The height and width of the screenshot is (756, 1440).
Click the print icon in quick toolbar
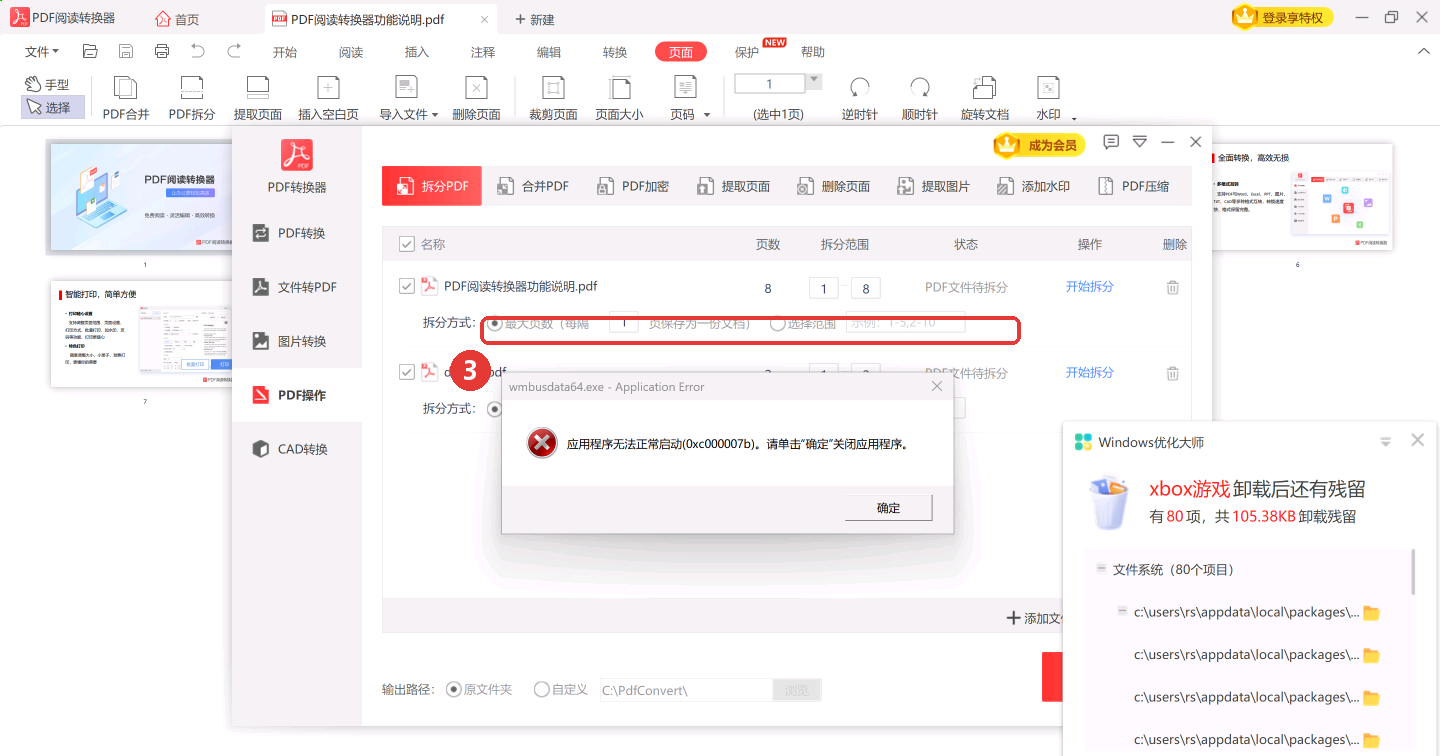[162, 52]
